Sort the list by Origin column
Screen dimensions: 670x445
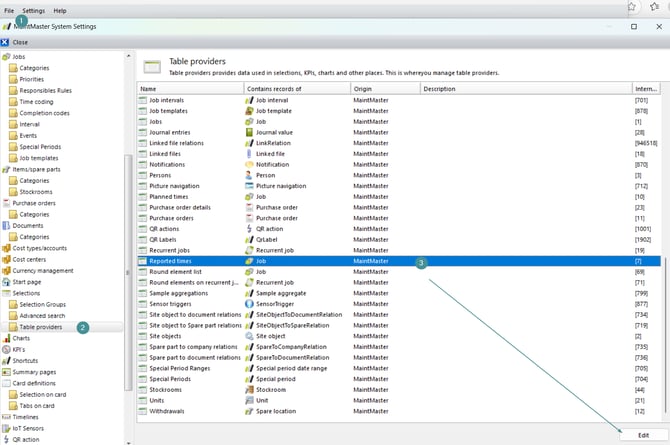(385, 89)
